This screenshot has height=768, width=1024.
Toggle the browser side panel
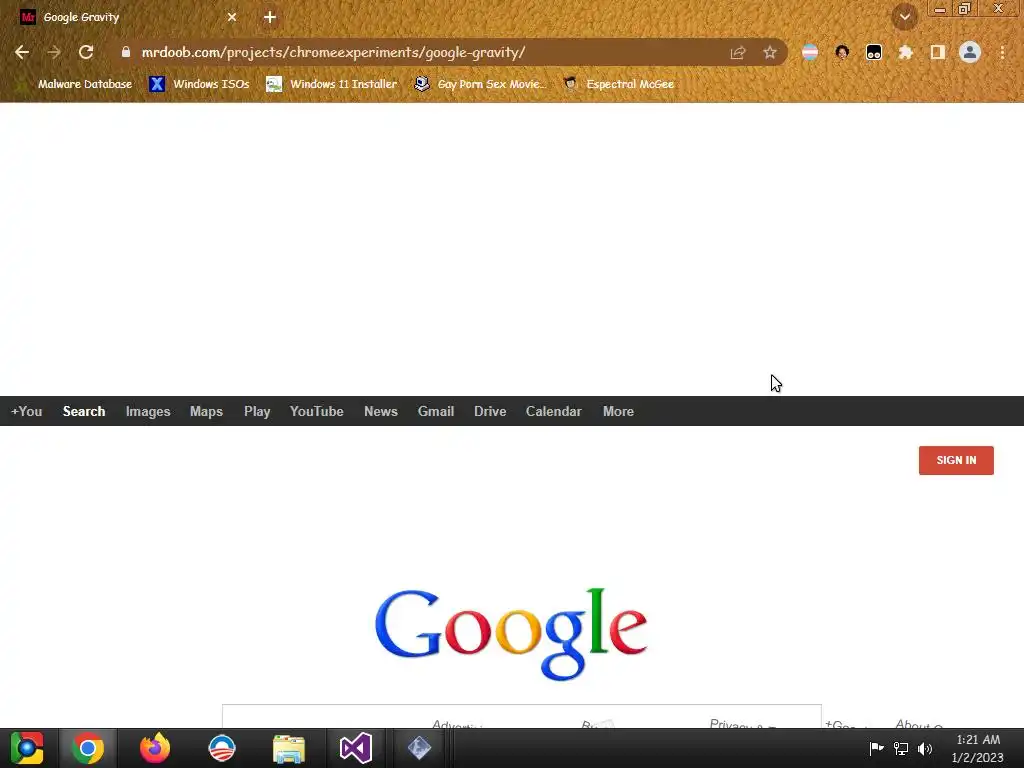pyautogui.click(x=938, y=53)
